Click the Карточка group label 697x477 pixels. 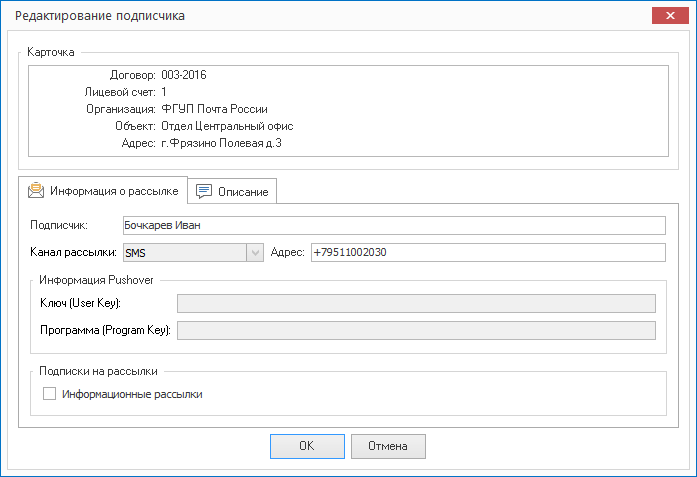[x=51, y=52]
